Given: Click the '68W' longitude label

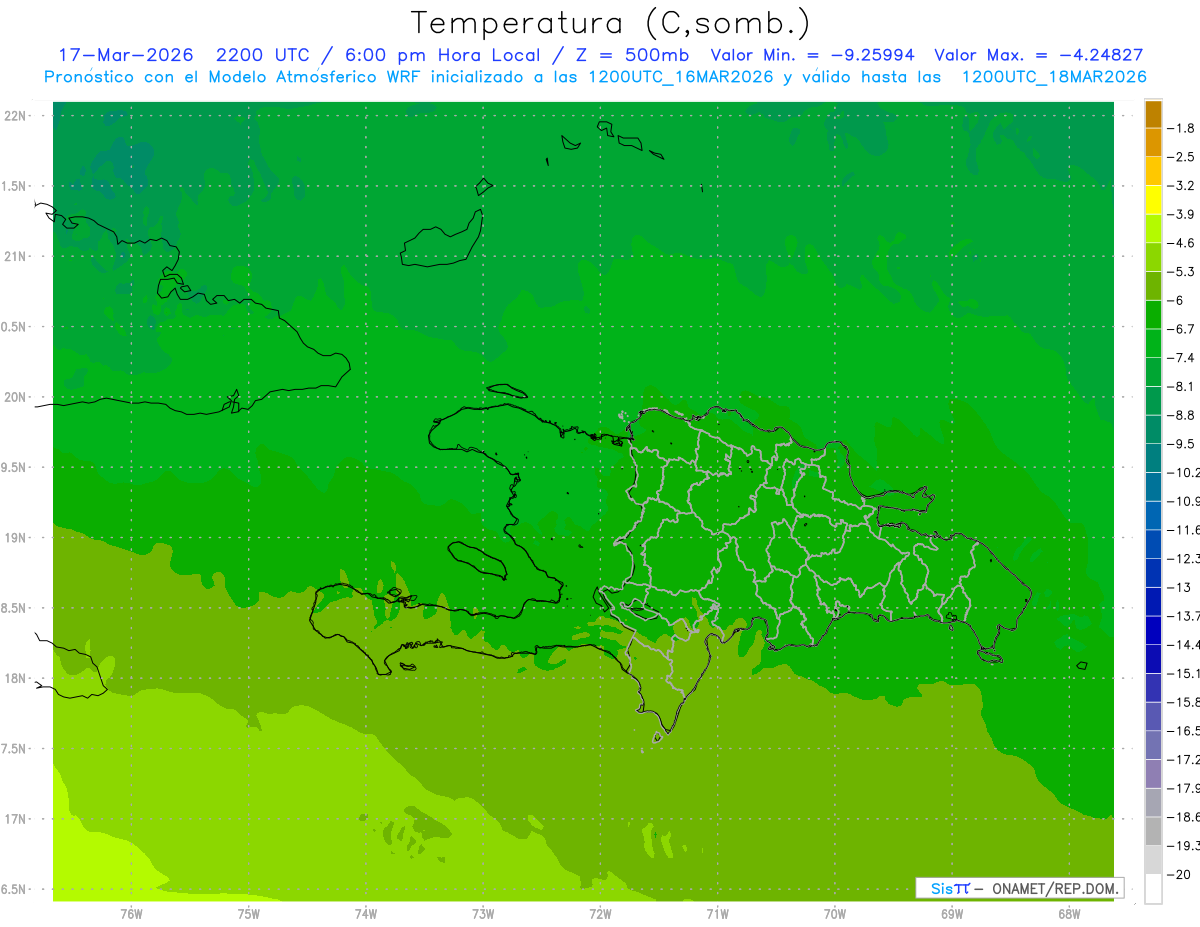Looking at the screenshot, I should [1069, 913].
